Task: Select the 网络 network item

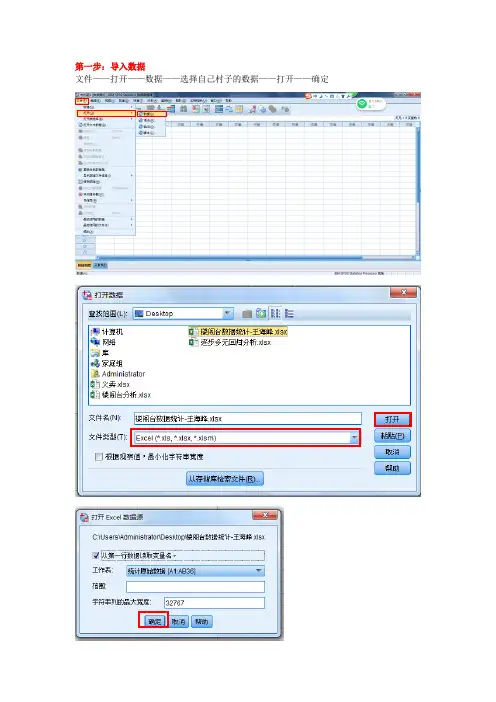Action: tap(103, 342)
